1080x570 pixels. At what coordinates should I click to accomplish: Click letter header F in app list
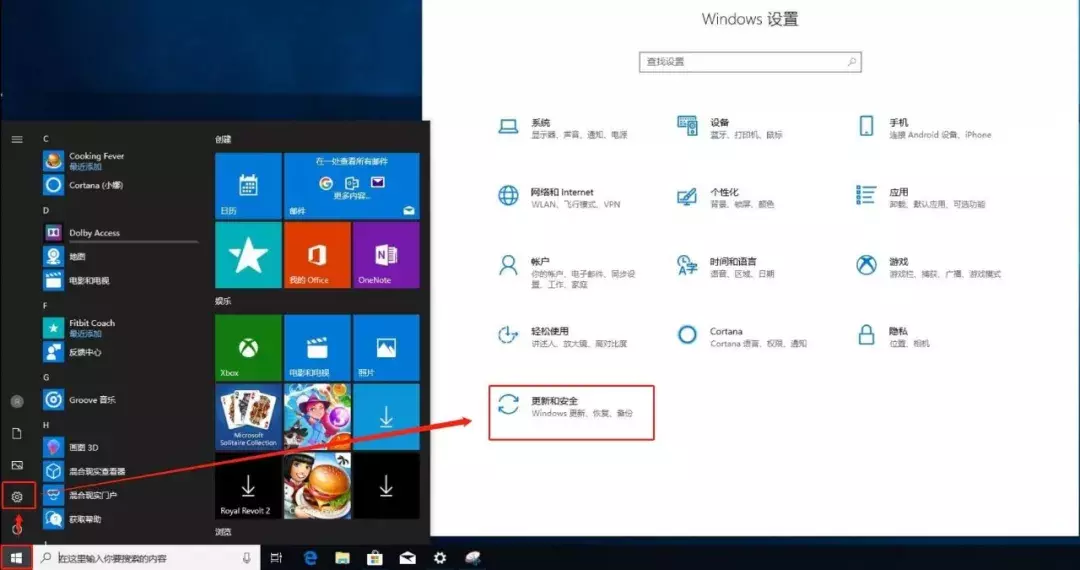point(45,305)
